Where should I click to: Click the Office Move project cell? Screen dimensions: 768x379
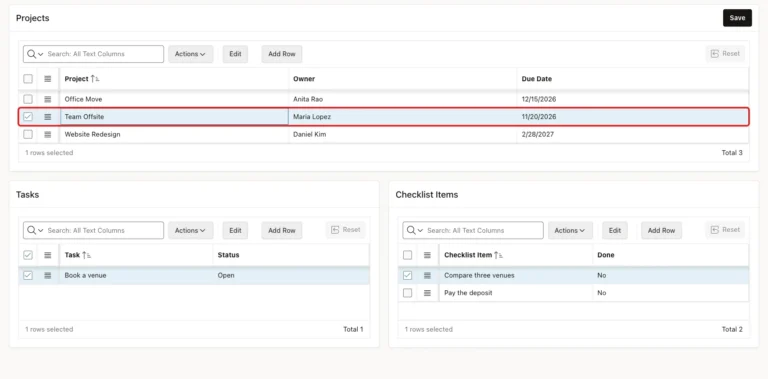[174, 99]
